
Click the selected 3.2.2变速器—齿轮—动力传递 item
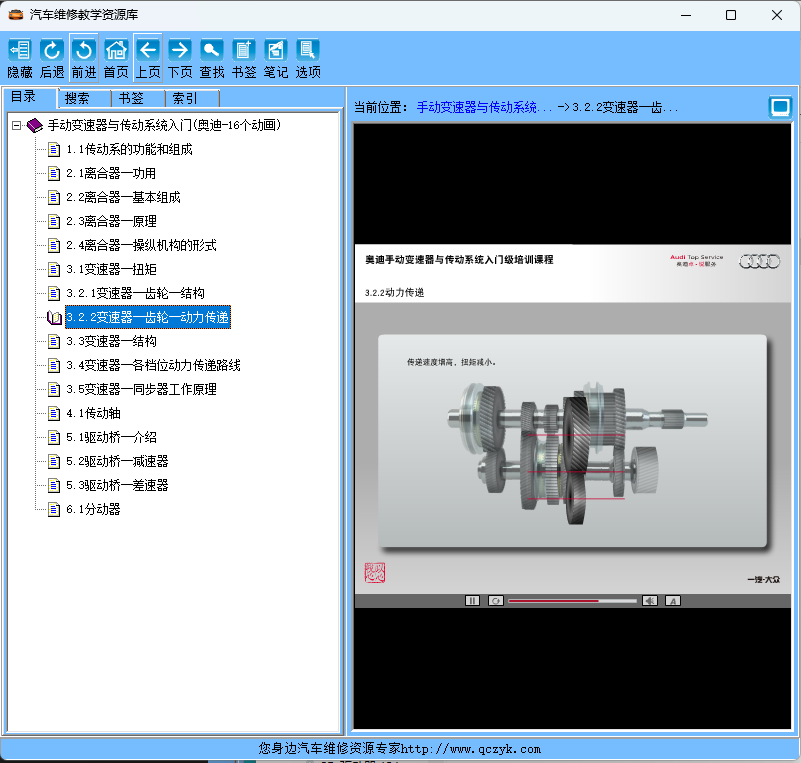[x=148, y=317]
